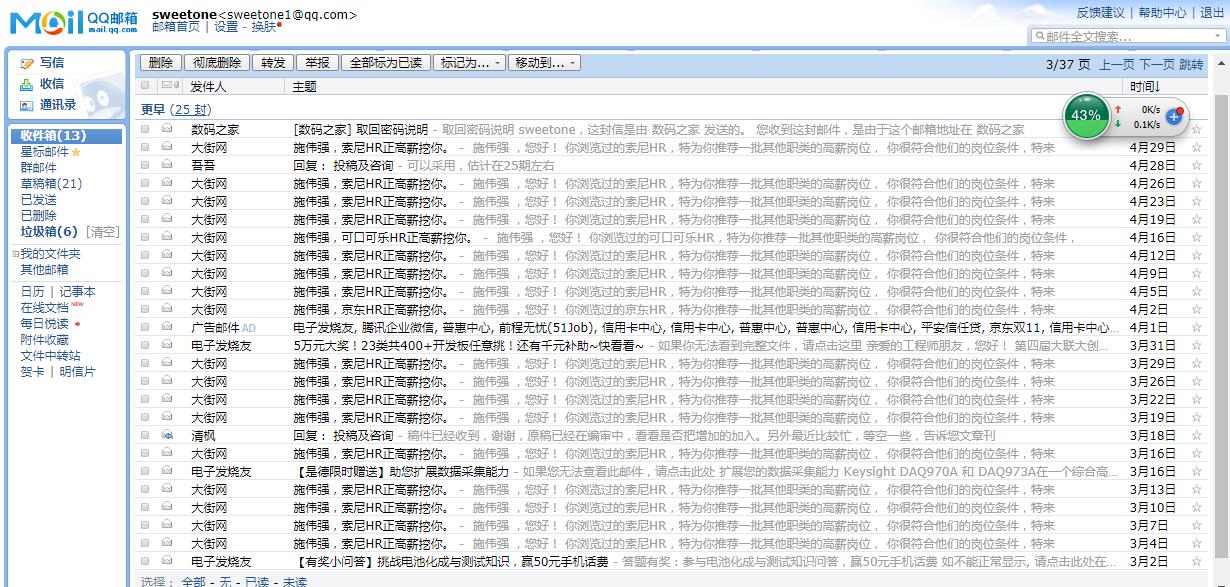Click 未读 in the bottom selection row
Screen dimensions: 1230x587
(295, 581)
